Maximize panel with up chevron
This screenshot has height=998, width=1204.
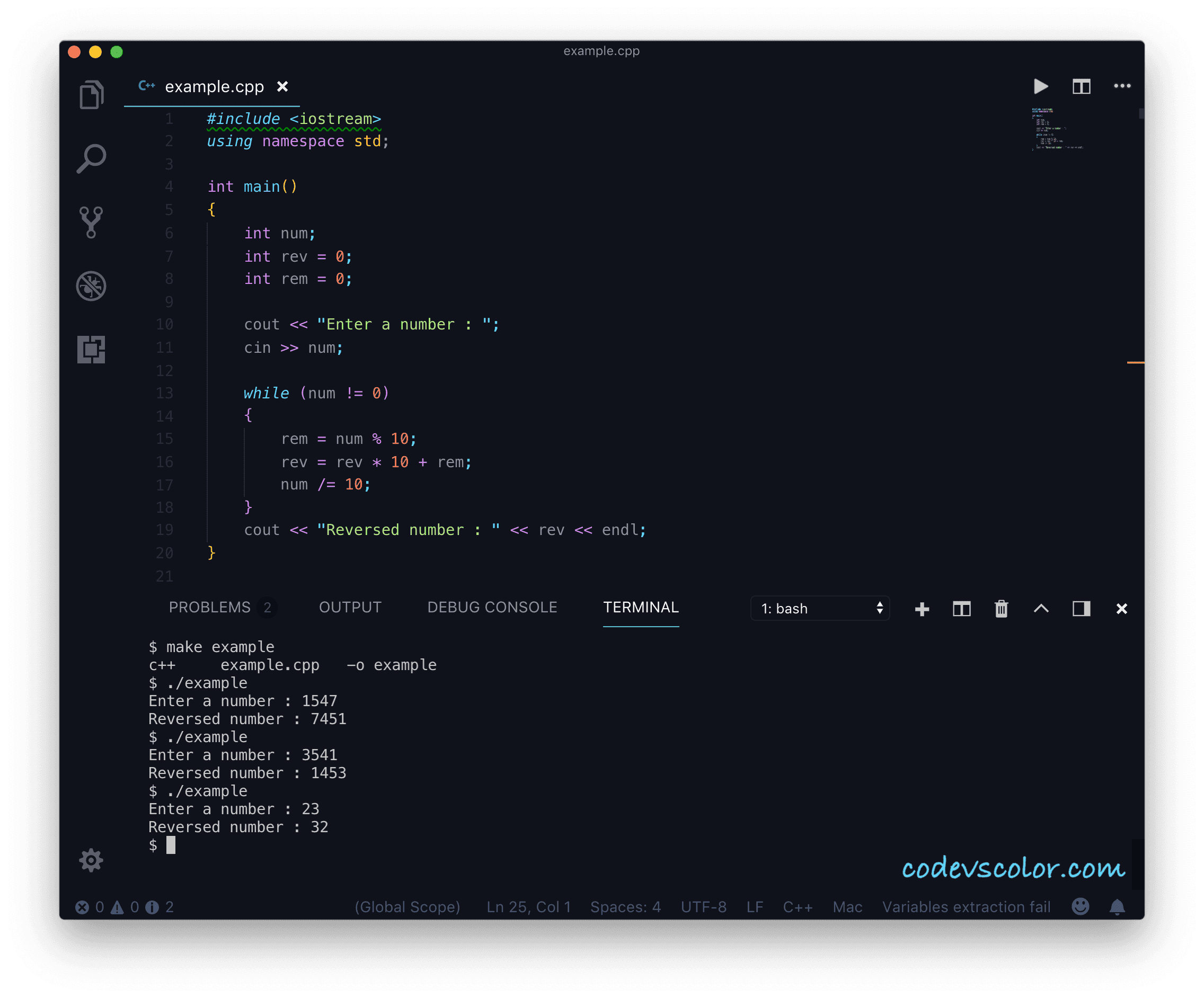(x=1041, y=609)
